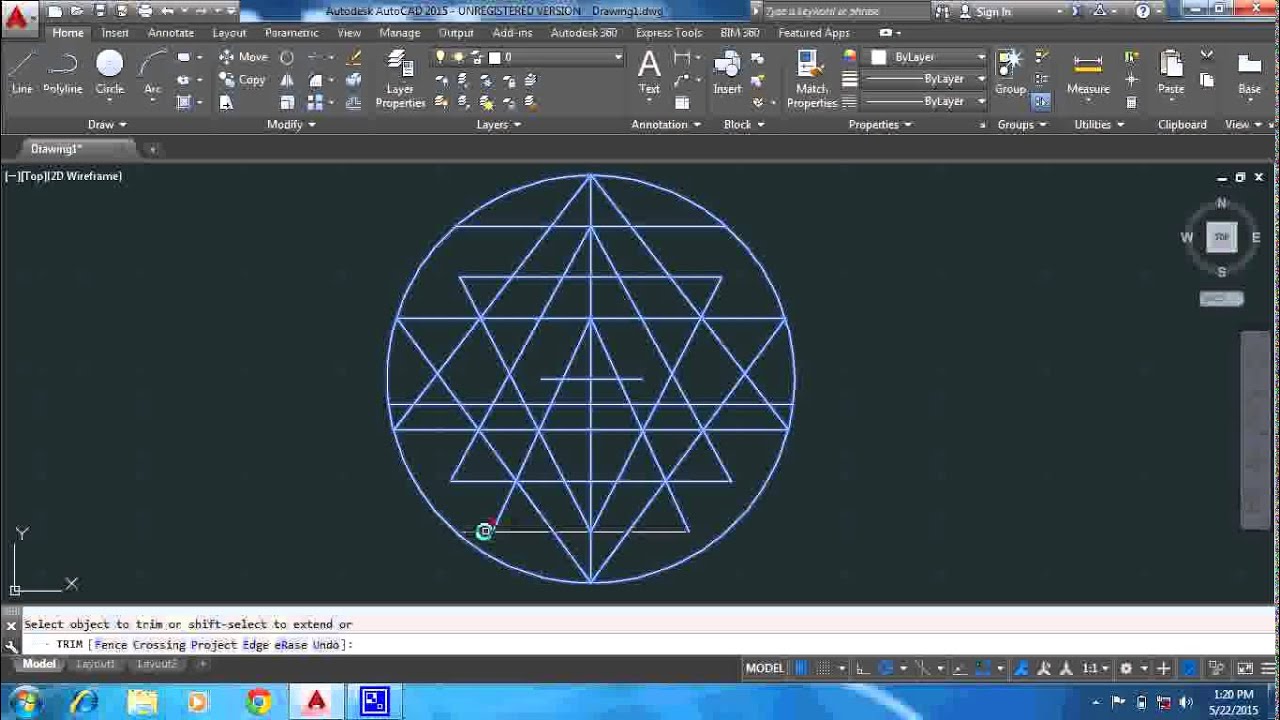Open the Express Tools ribbon tab
Image resolution: width=1280 pixels, height=720 pixels.
tap(669, 33)
